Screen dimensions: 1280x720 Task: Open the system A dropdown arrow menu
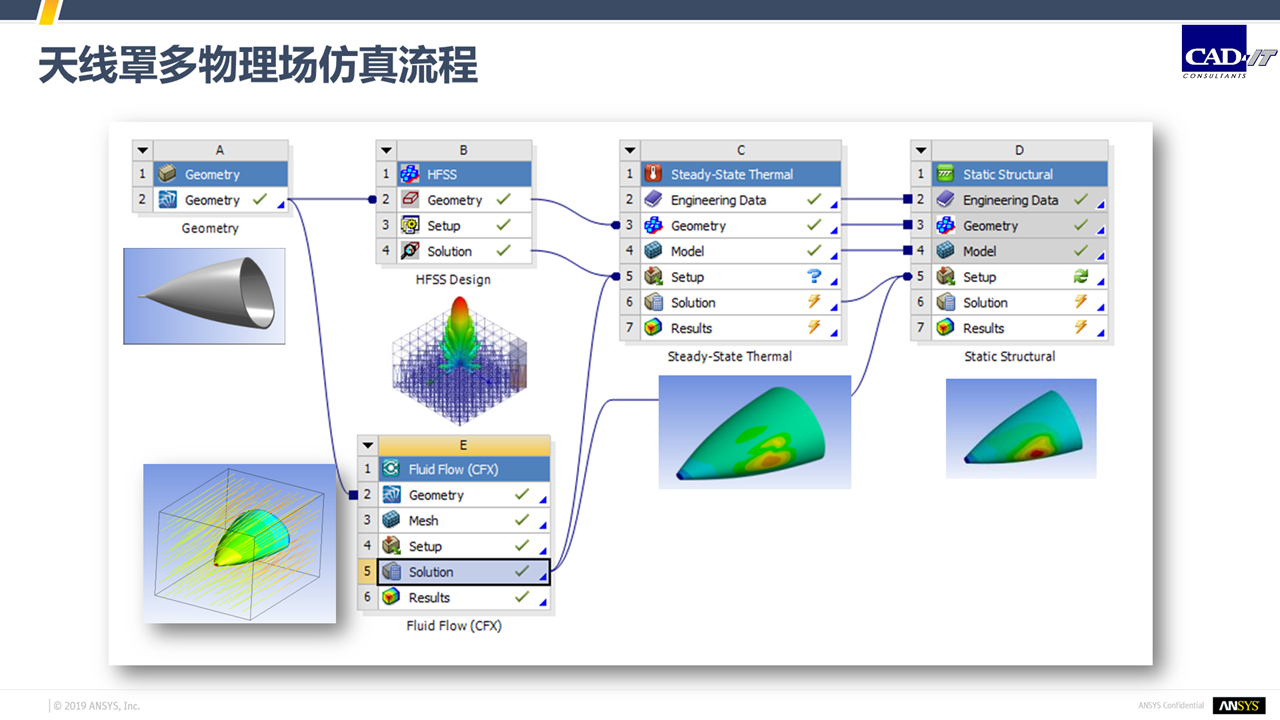click(x=143, y=150)
